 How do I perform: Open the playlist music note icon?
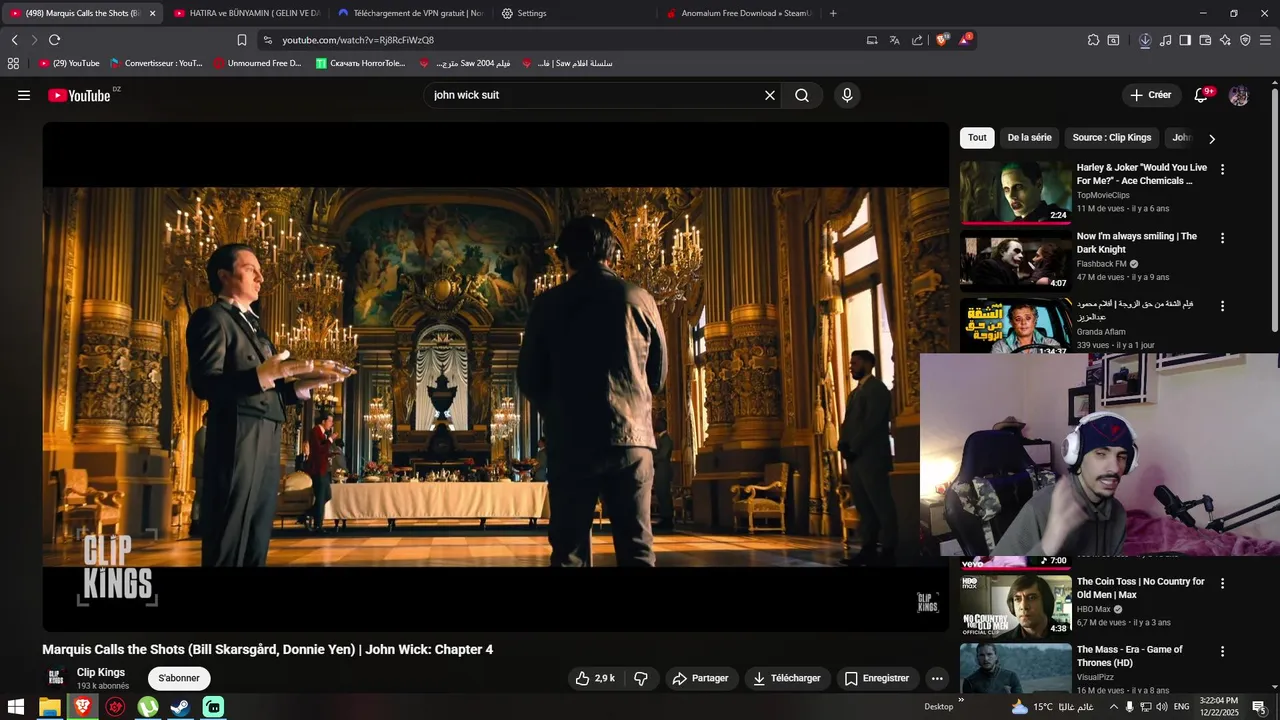point(1165,40)
